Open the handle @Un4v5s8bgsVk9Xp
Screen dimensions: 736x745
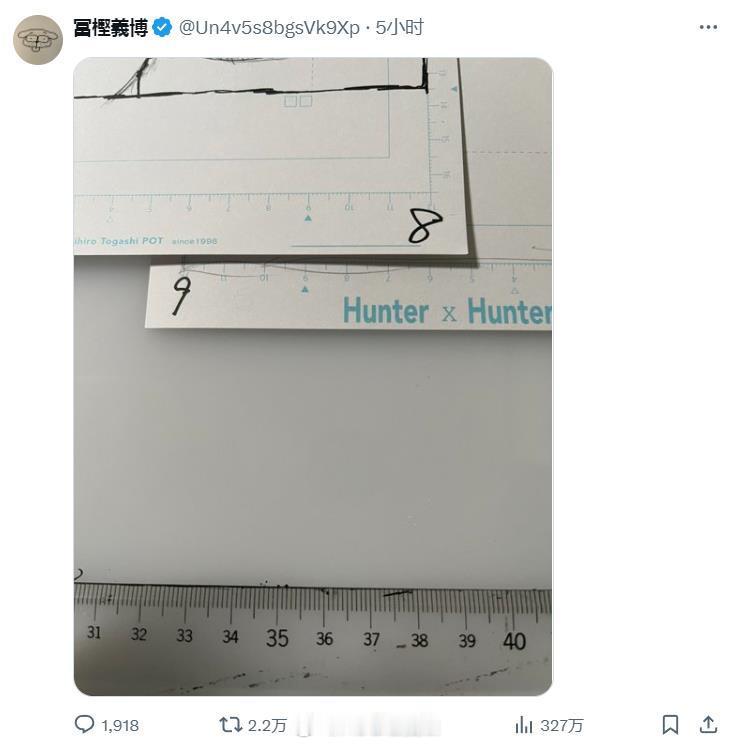tap(269, 28)
